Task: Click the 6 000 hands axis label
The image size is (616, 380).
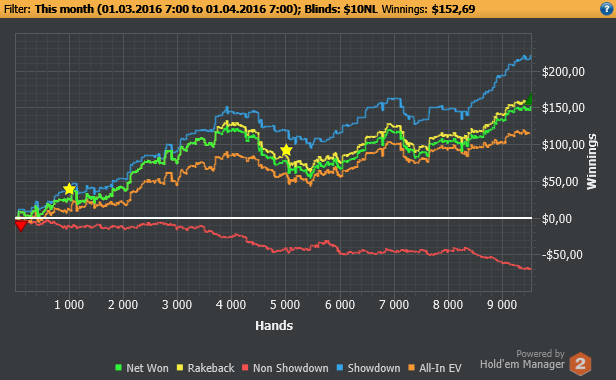Action: [x=340, y=305]
